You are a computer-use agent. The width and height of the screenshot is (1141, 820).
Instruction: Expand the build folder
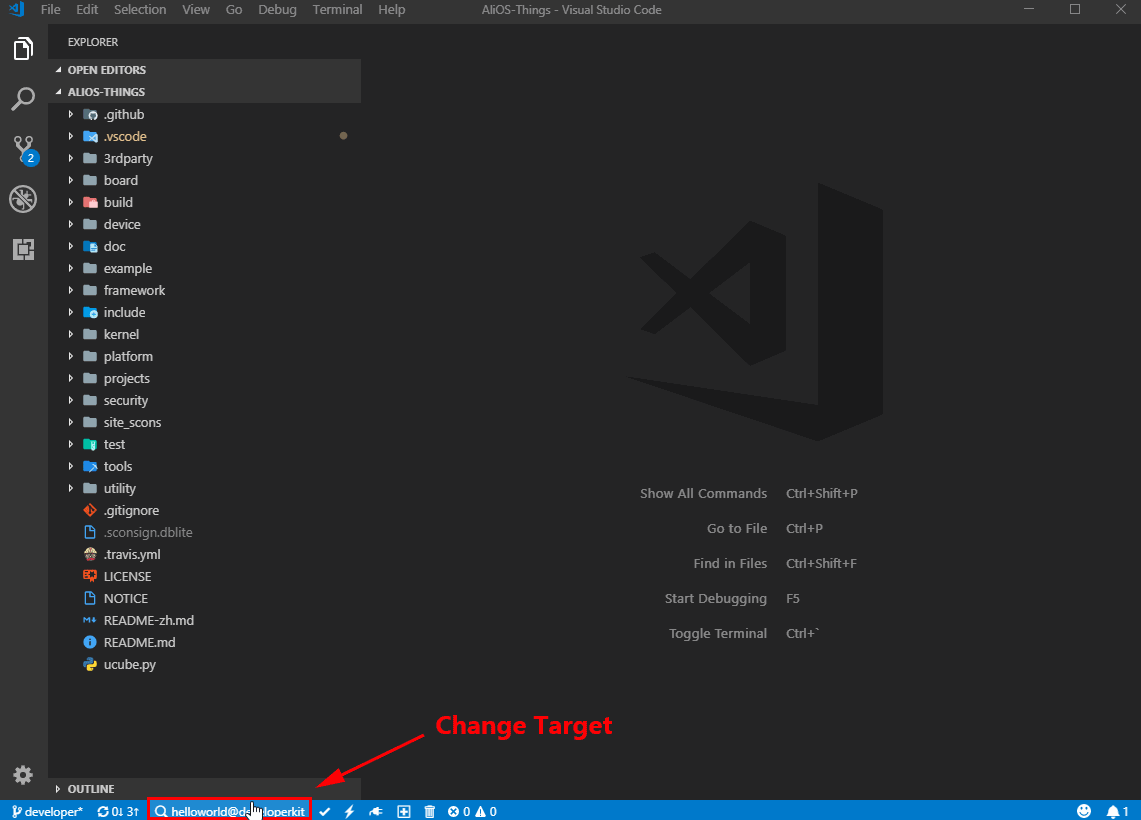[204, 202]
